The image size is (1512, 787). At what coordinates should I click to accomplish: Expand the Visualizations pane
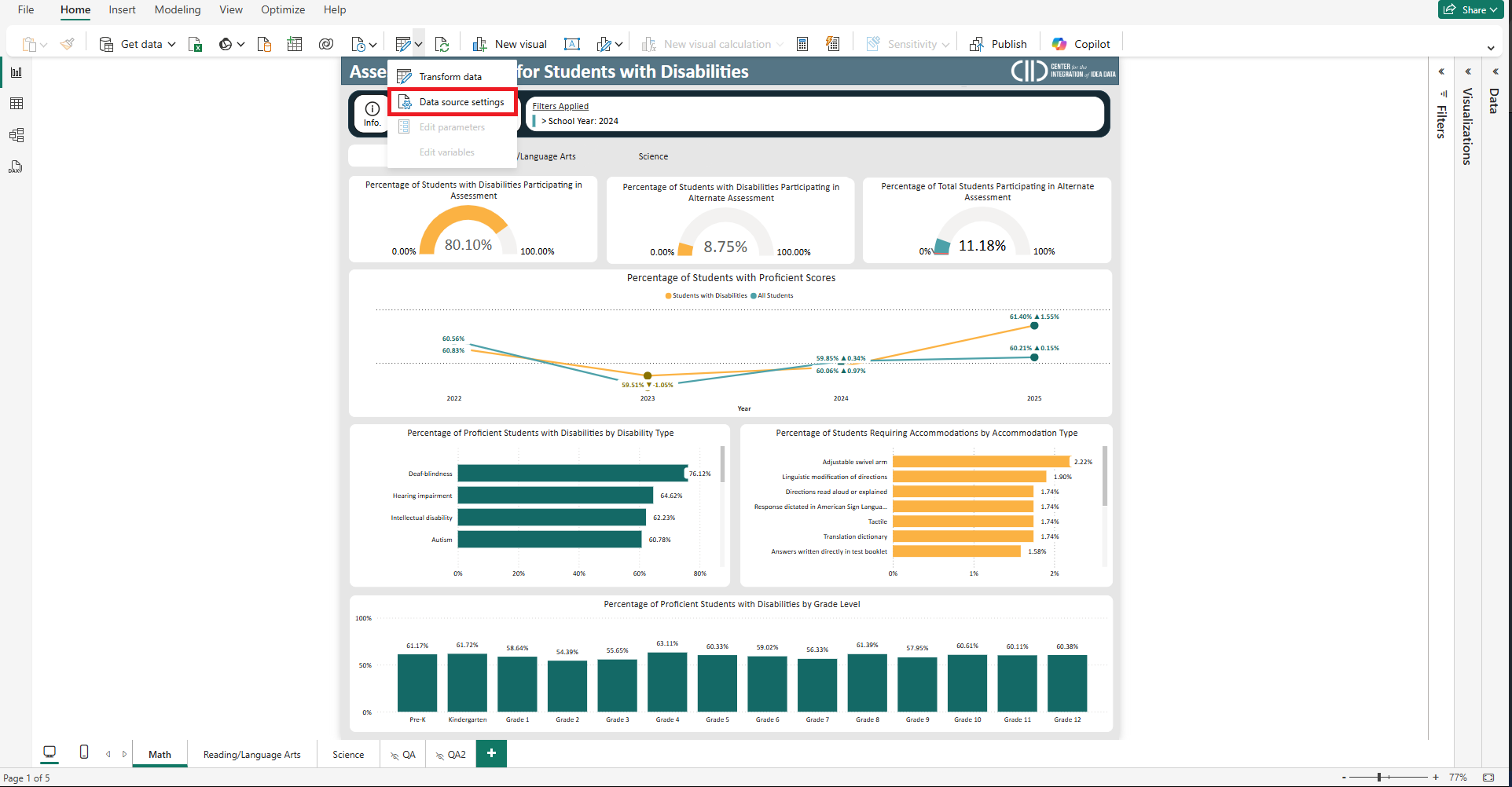tap(1468, 71)
